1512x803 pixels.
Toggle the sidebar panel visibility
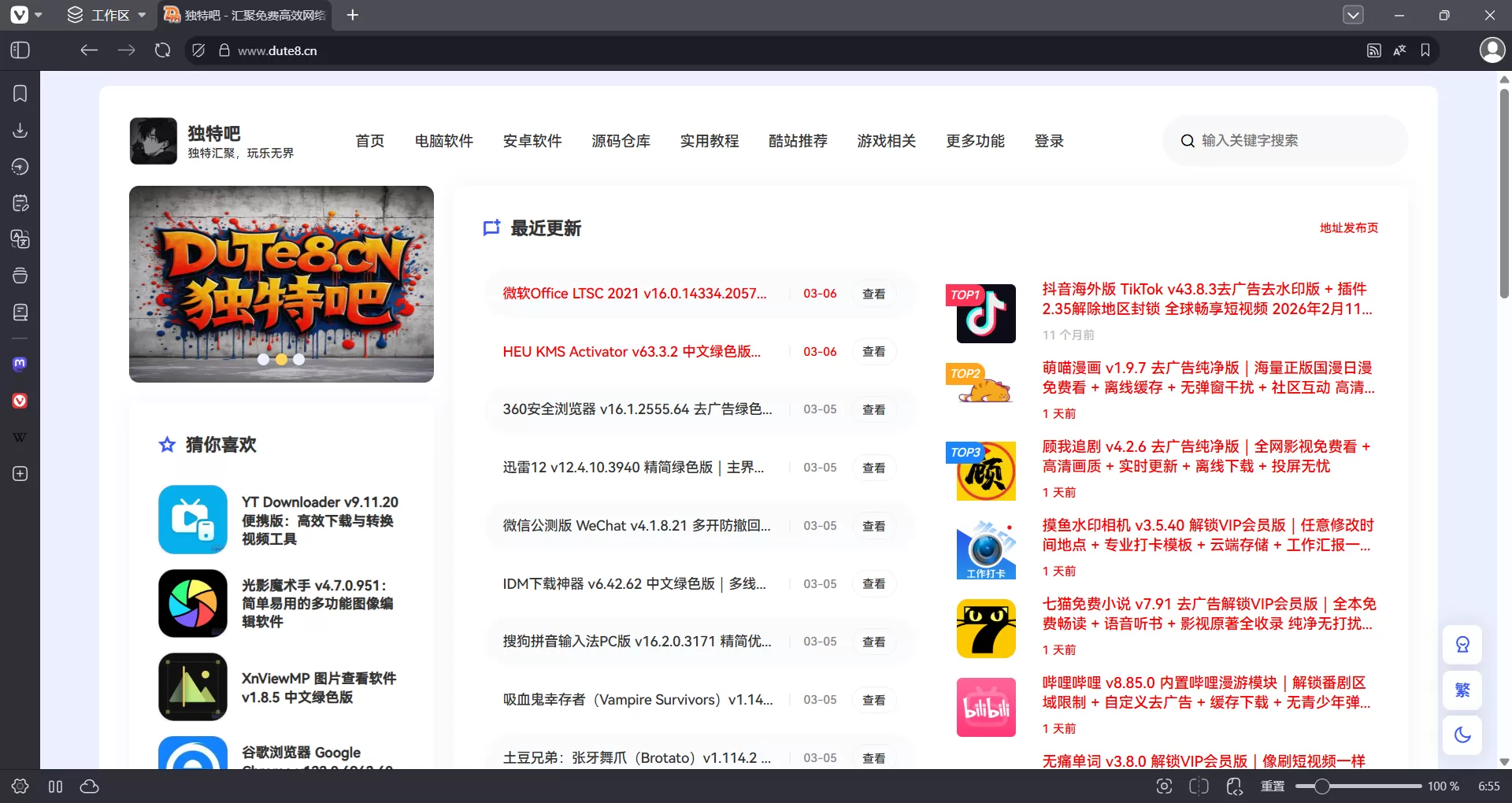(20, 50)
